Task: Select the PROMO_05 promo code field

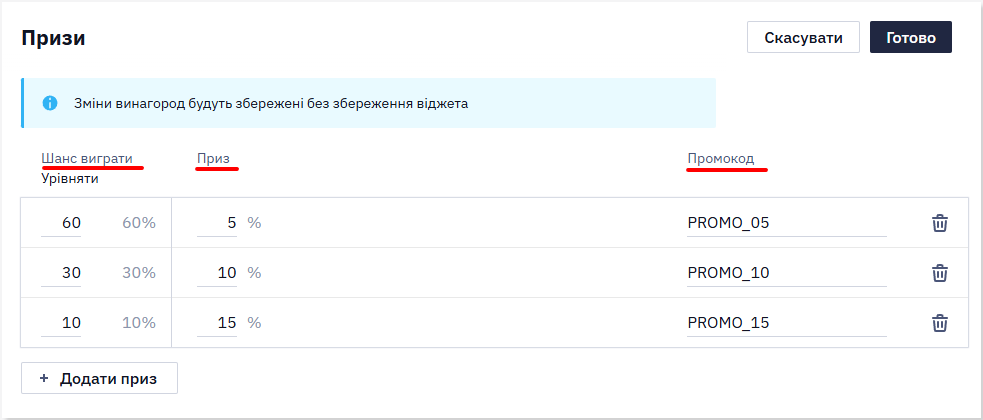Action: click(x=787, y=223)
